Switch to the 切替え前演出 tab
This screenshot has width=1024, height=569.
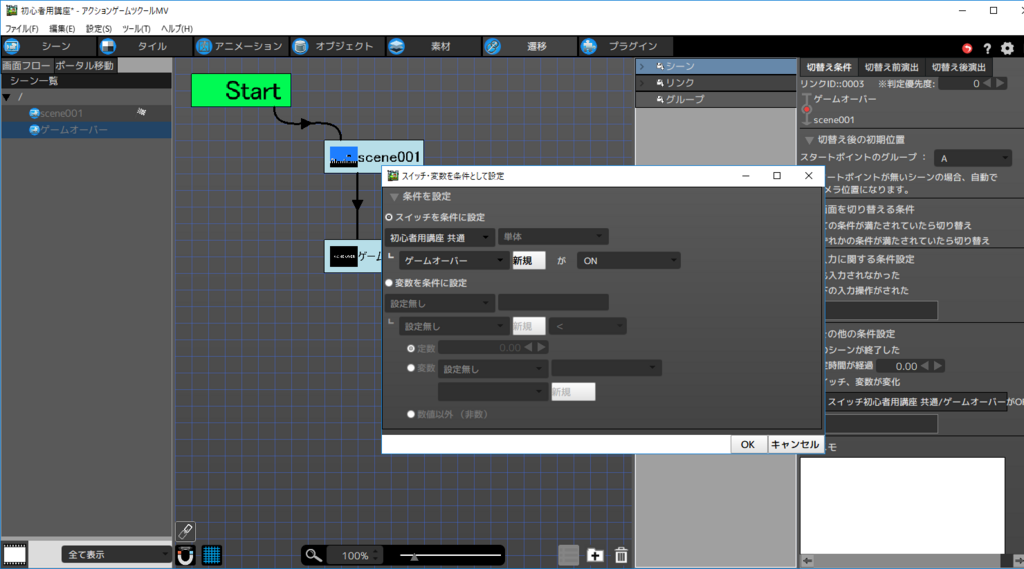pos(891,67)
